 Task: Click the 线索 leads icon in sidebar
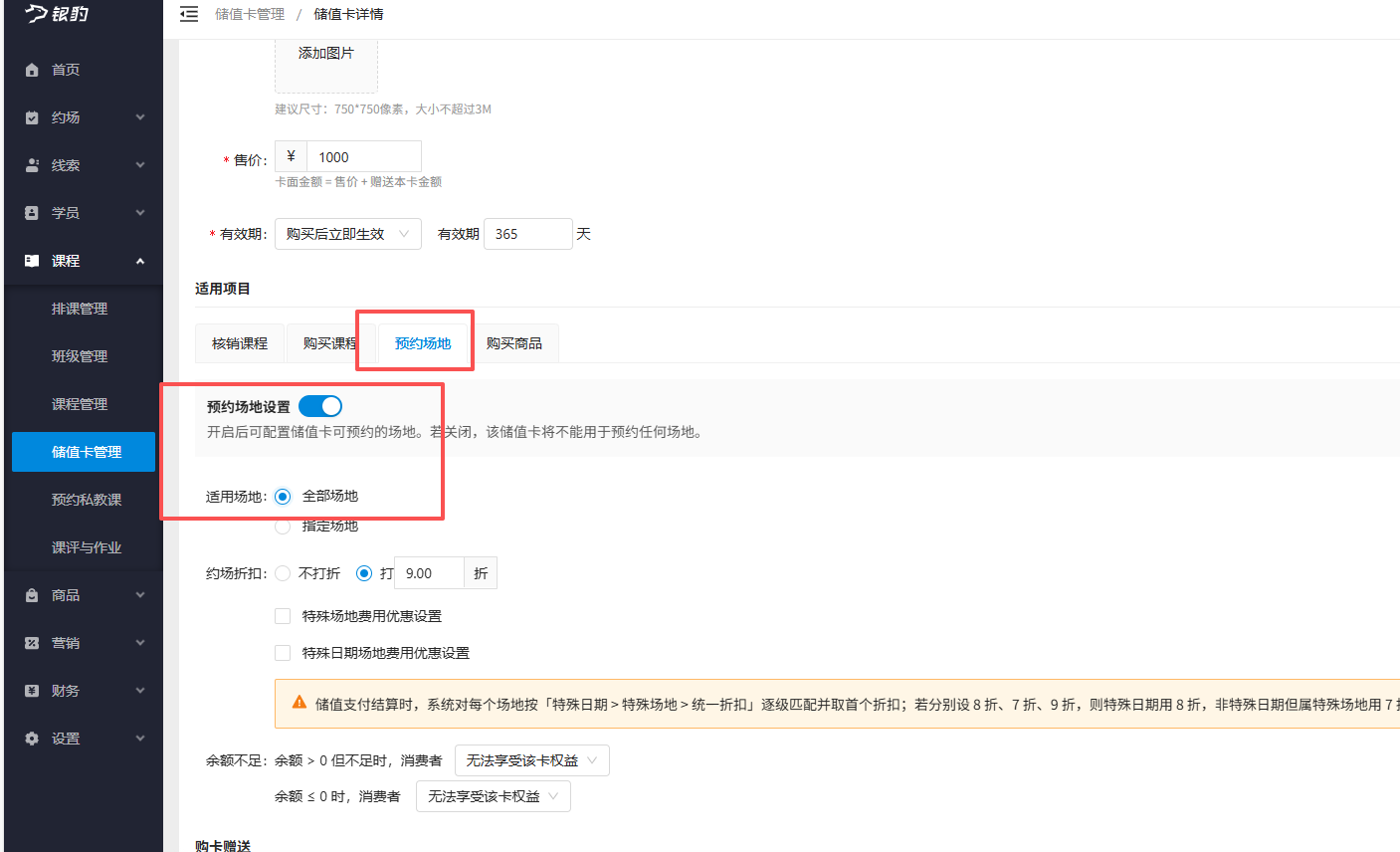tap(34, 164)
